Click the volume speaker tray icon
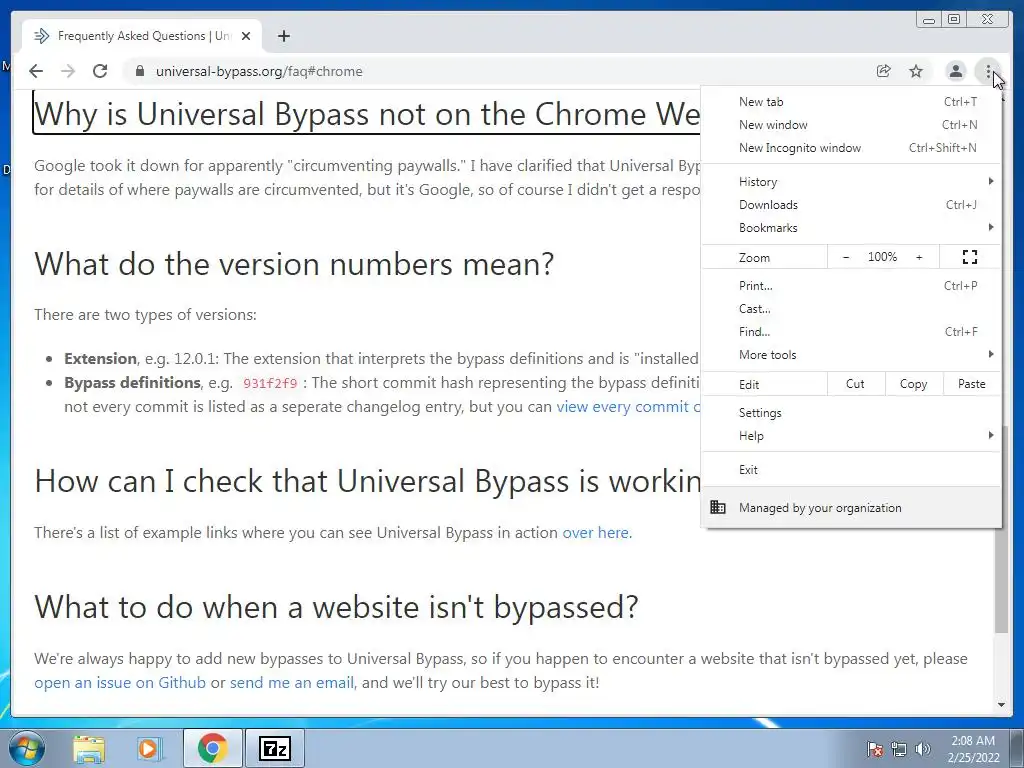The height and width of the screenshot is (768, 1024). tap(922, 749)
